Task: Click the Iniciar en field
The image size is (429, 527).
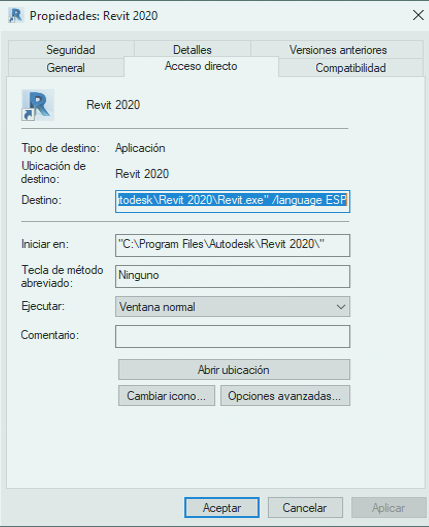Action: tap(232, 245)
